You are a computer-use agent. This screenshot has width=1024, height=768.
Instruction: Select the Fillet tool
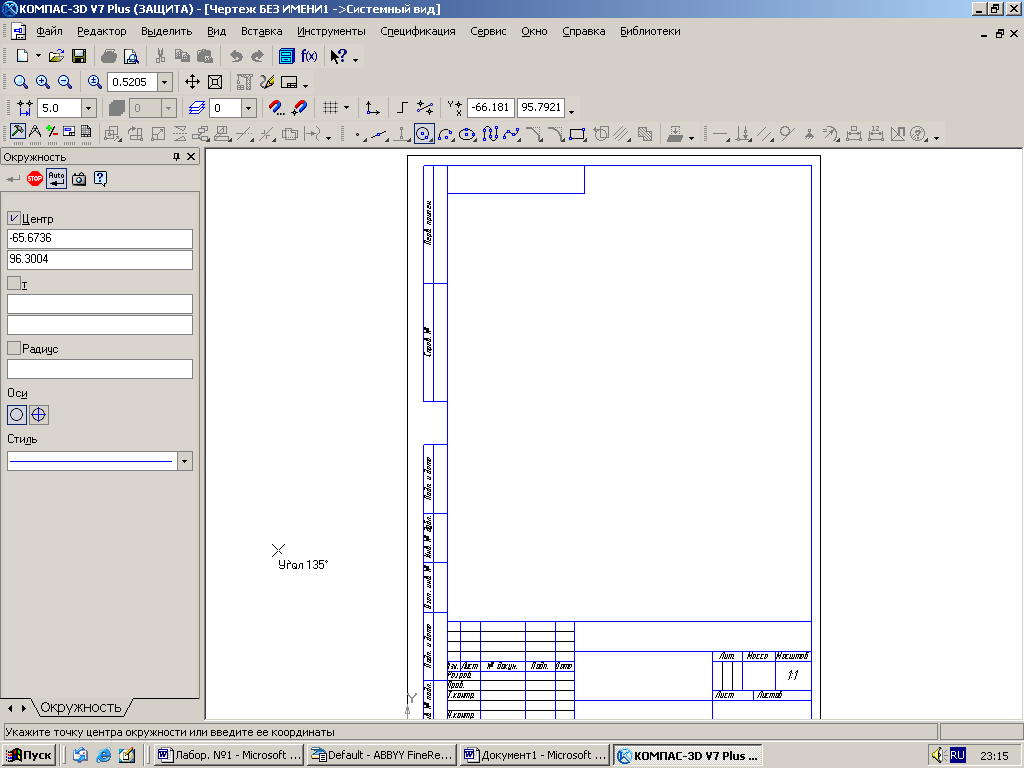[x=556, y=135]
